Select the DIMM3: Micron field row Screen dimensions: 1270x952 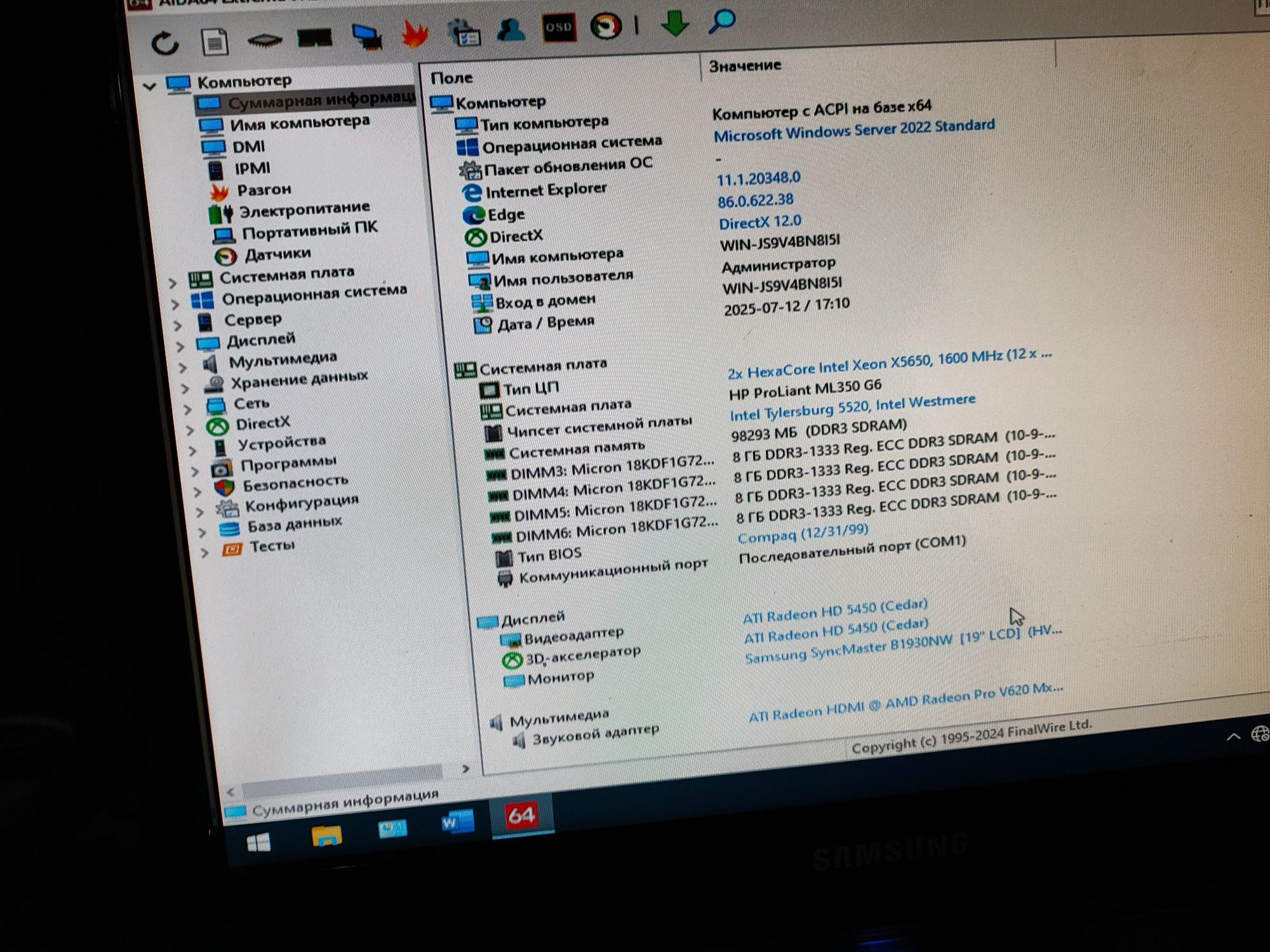(x=600, y=470)
